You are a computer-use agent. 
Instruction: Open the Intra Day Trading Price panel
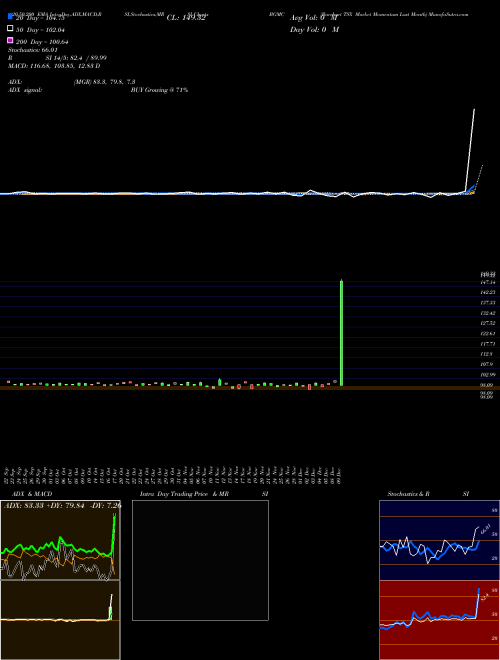(200, 560)
